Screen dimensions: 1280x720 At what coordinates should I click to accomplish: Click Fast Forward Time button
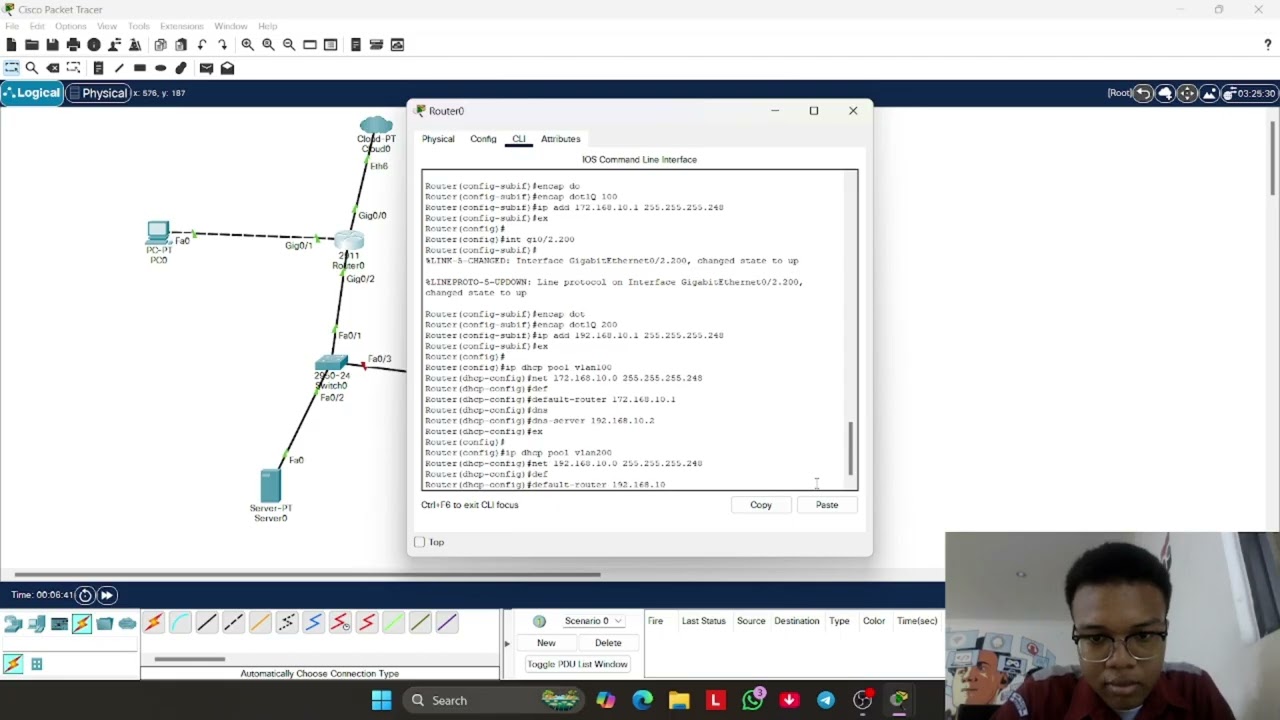click(106, 595)
